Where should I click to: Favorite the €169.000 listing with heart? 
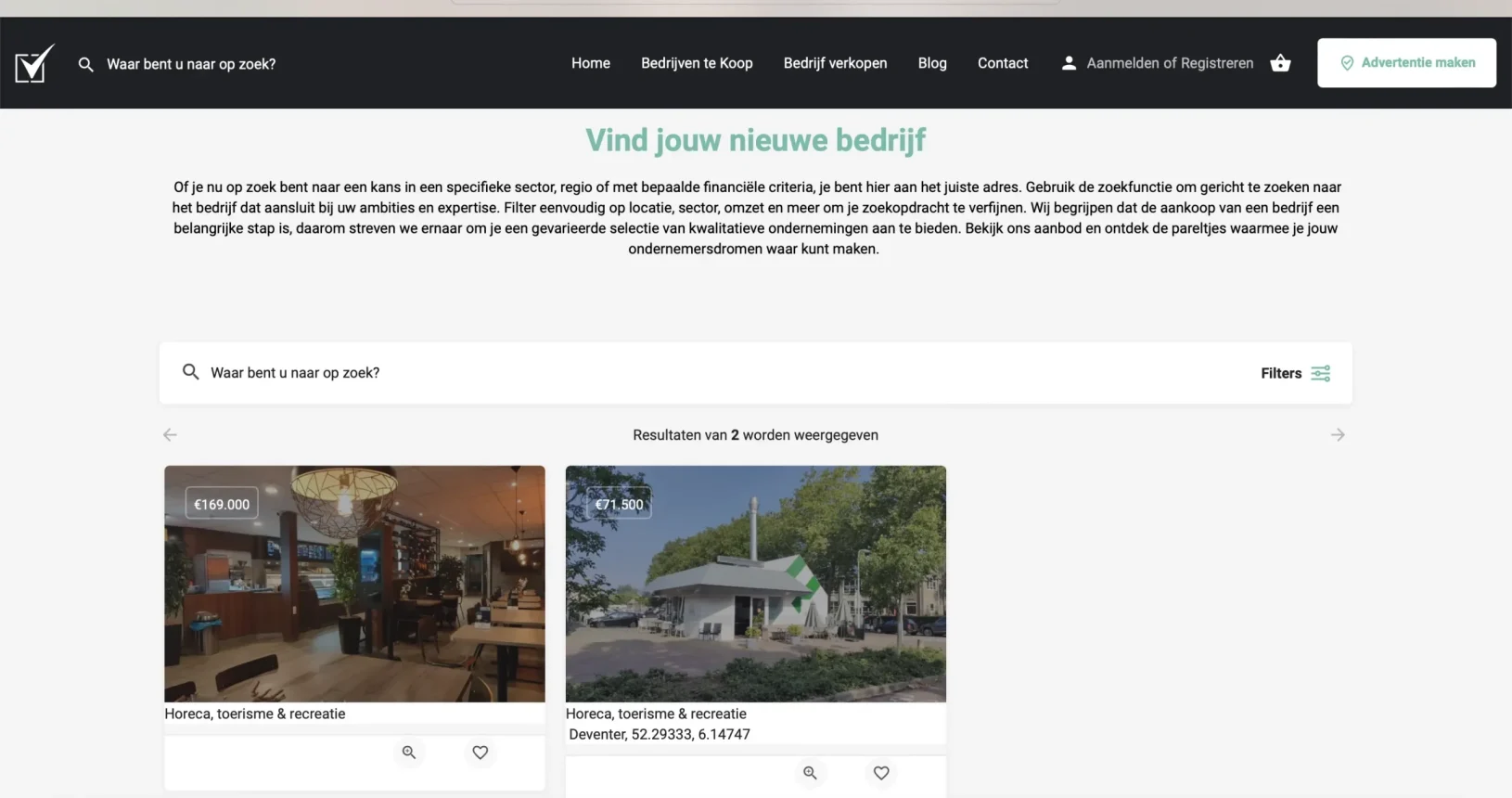[480, 753]
